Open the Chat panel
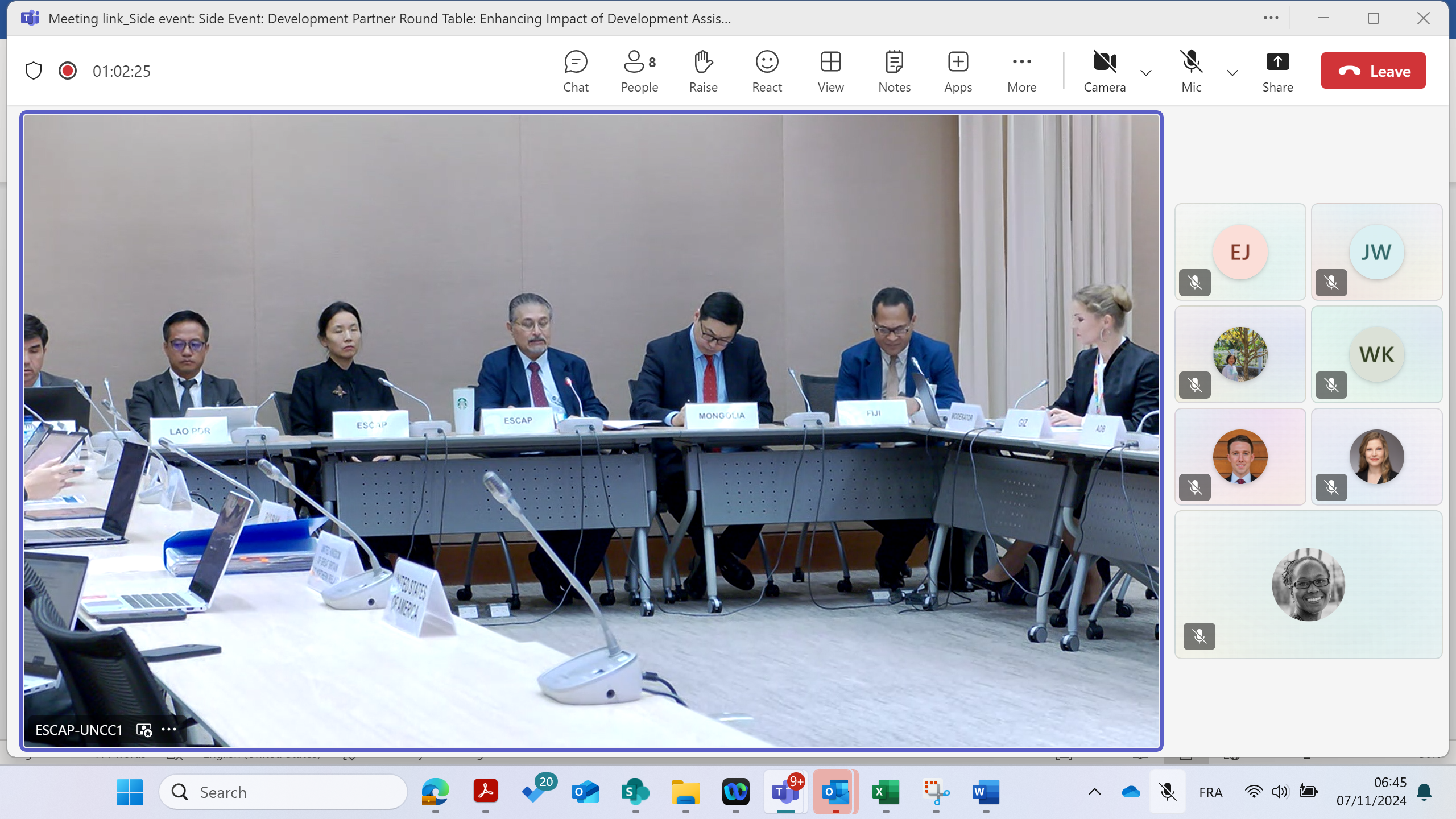1456x819 pixels. pyautogui.click(x=576, y=72)
